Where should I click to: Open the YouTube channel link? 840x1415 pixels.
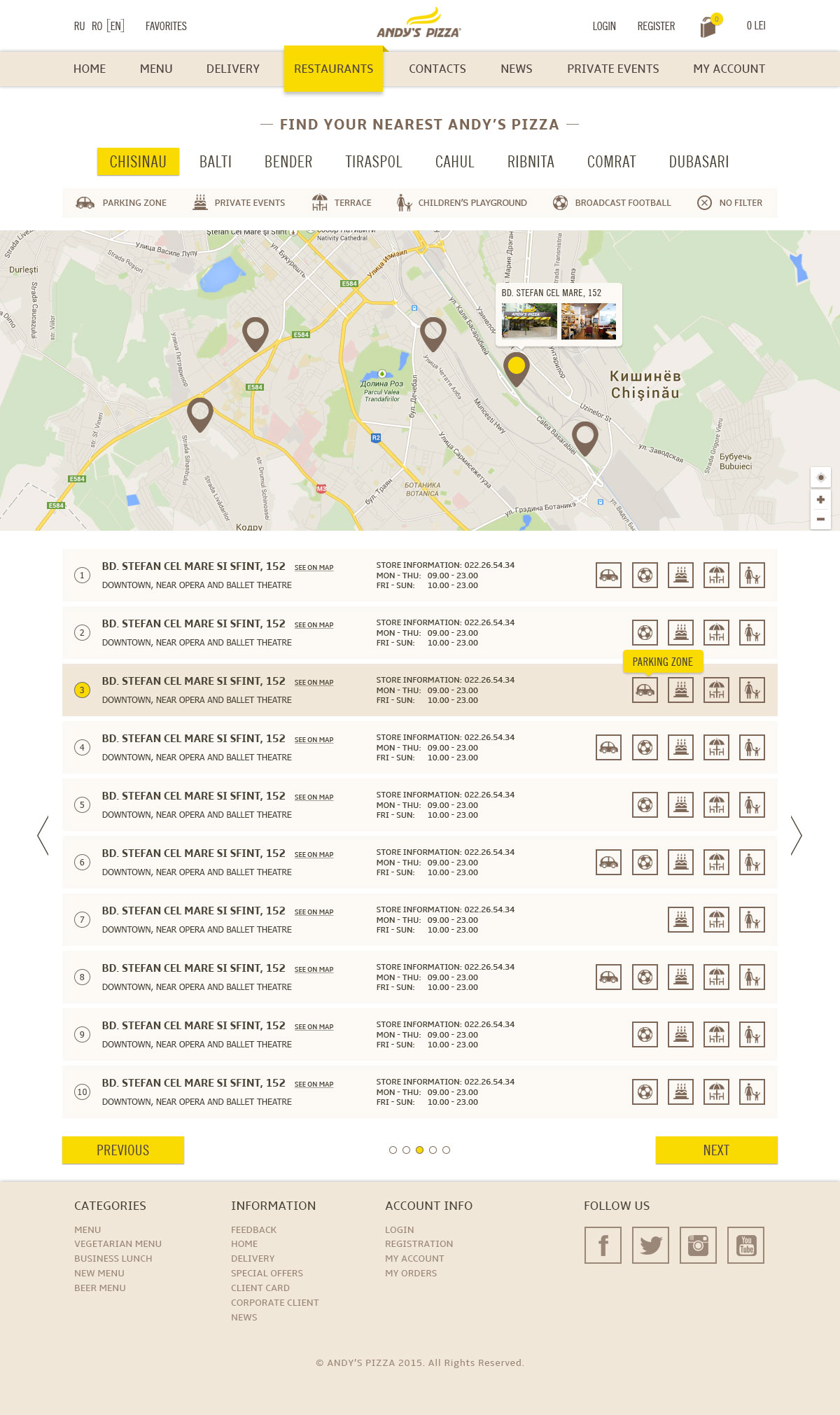(745, 1245)
